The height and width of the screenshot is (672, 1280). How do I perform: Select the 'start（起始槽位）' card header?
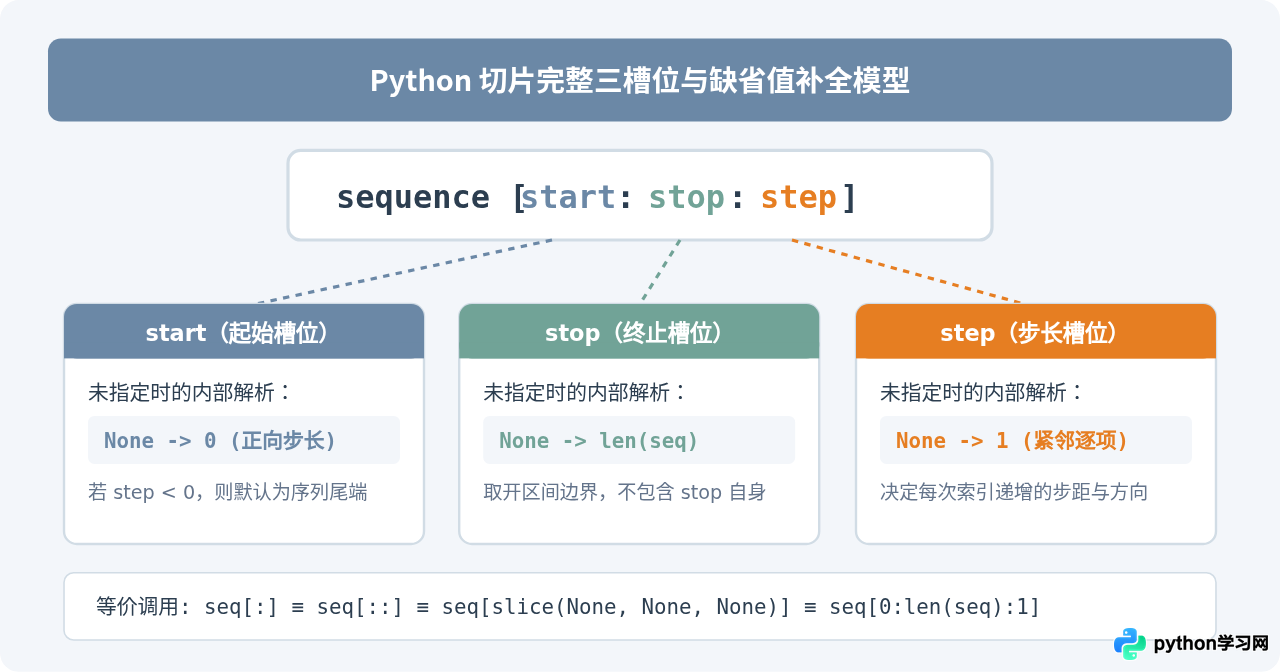(x=244, y=332)
